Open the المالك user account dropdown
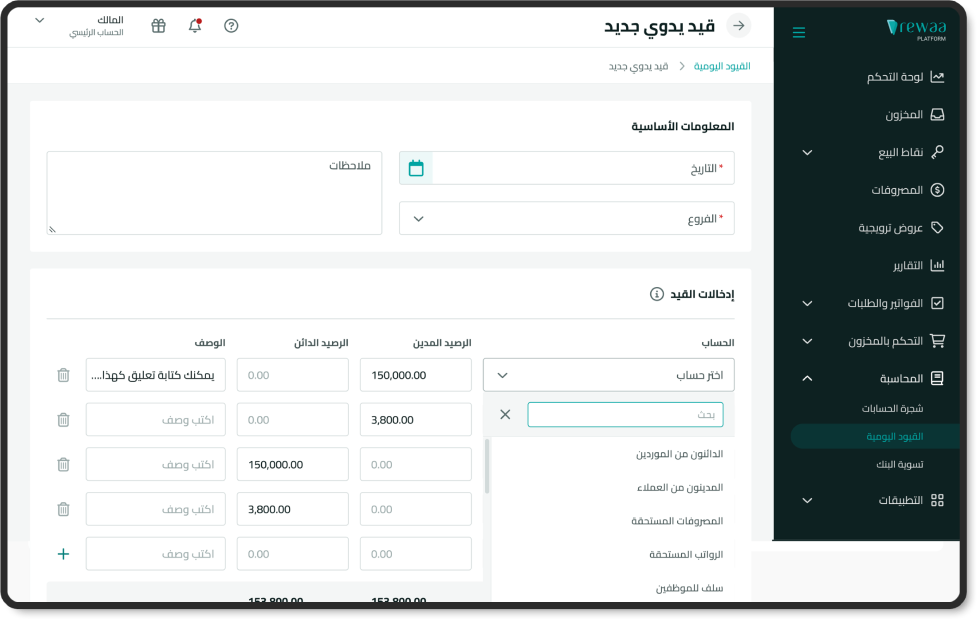 pos(82,26)
